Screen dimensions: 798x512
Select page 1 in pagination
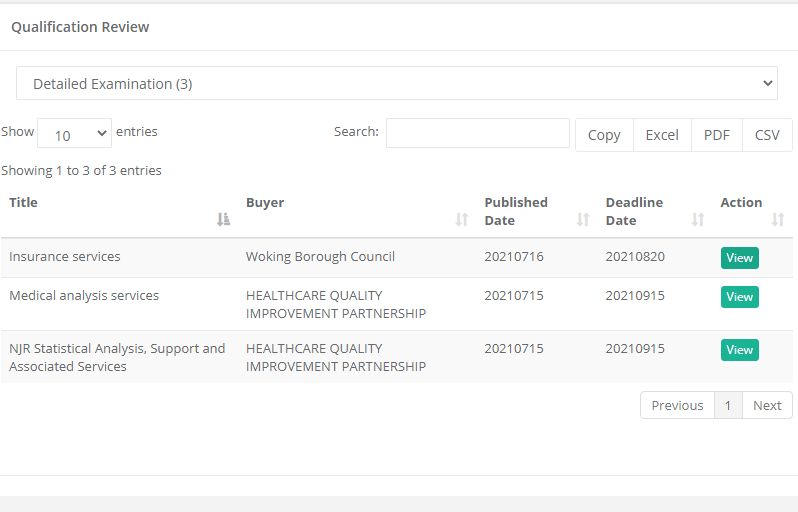click(x=728, y=405)
